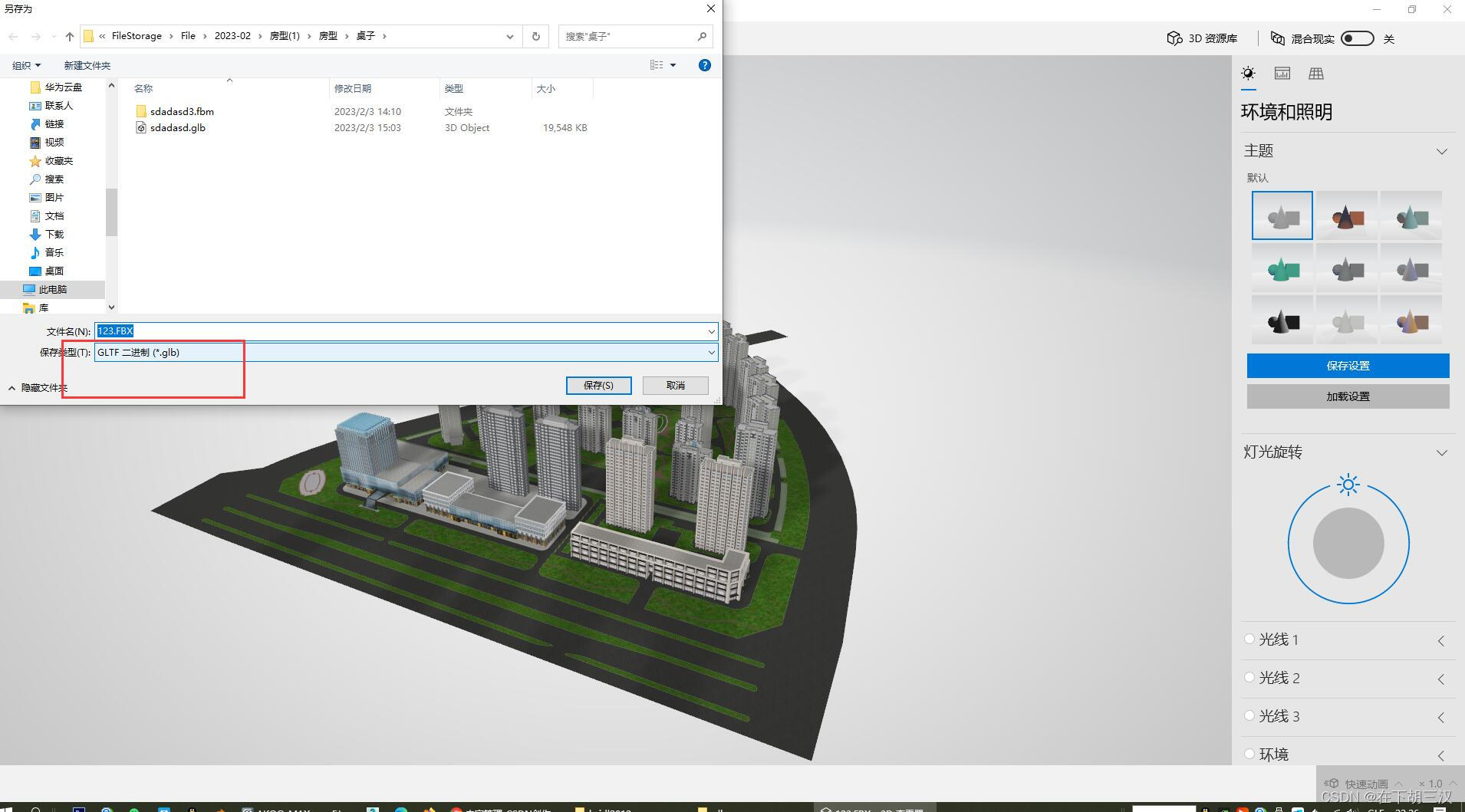
Task: Click the 保存(S) save button
Action: [x=598, y=386]
